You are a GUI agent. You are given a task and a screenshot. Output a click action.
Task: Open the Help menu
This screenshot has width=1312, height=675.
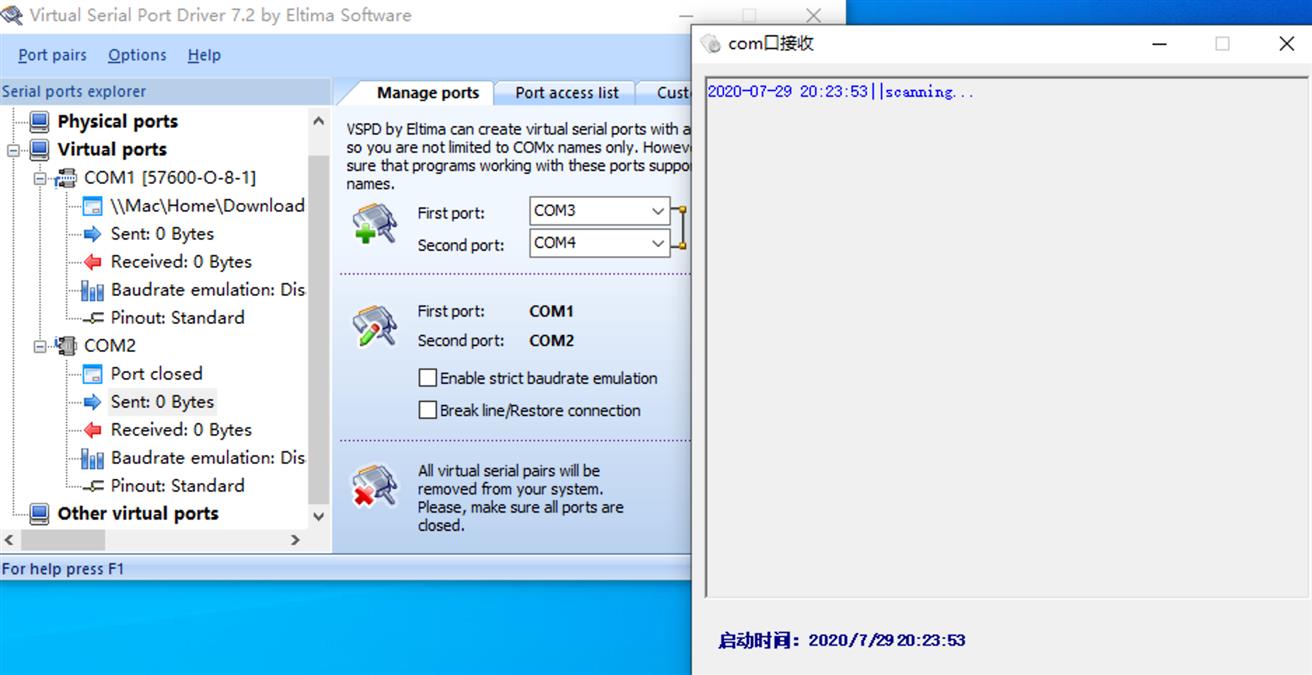tap(204, 55)
